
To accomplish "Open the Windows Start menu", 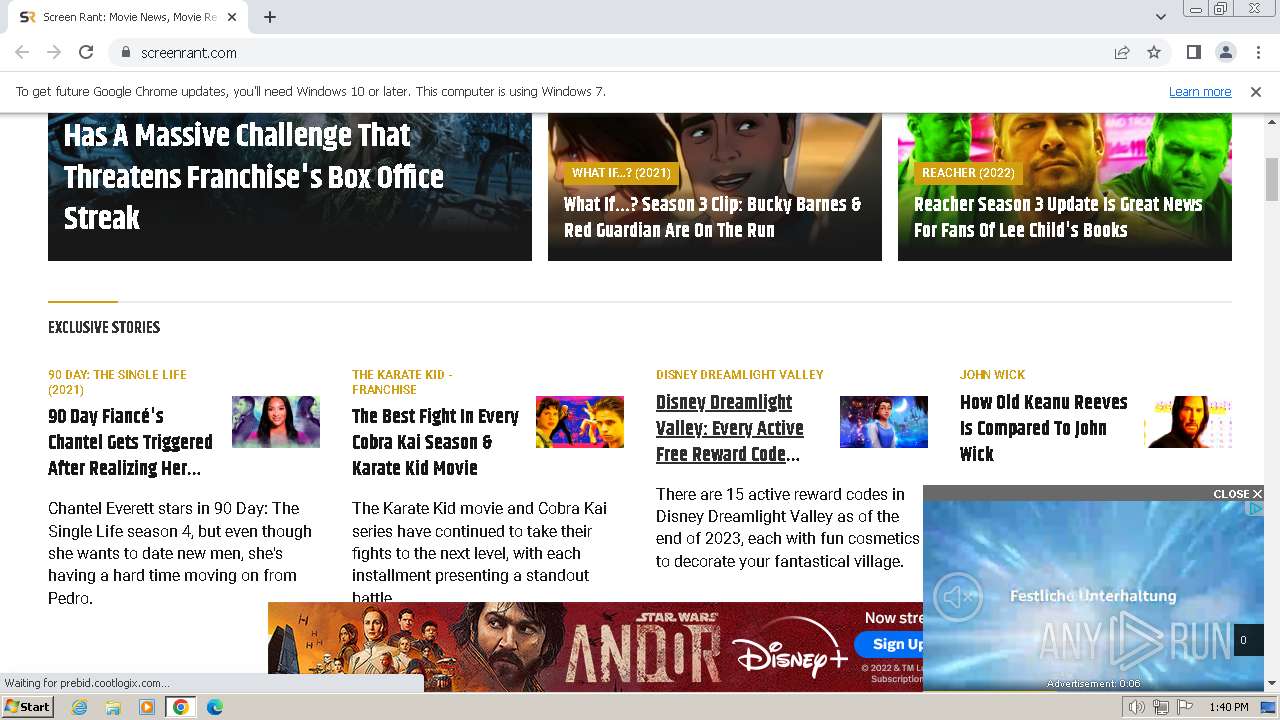I will tap(27, 707).
